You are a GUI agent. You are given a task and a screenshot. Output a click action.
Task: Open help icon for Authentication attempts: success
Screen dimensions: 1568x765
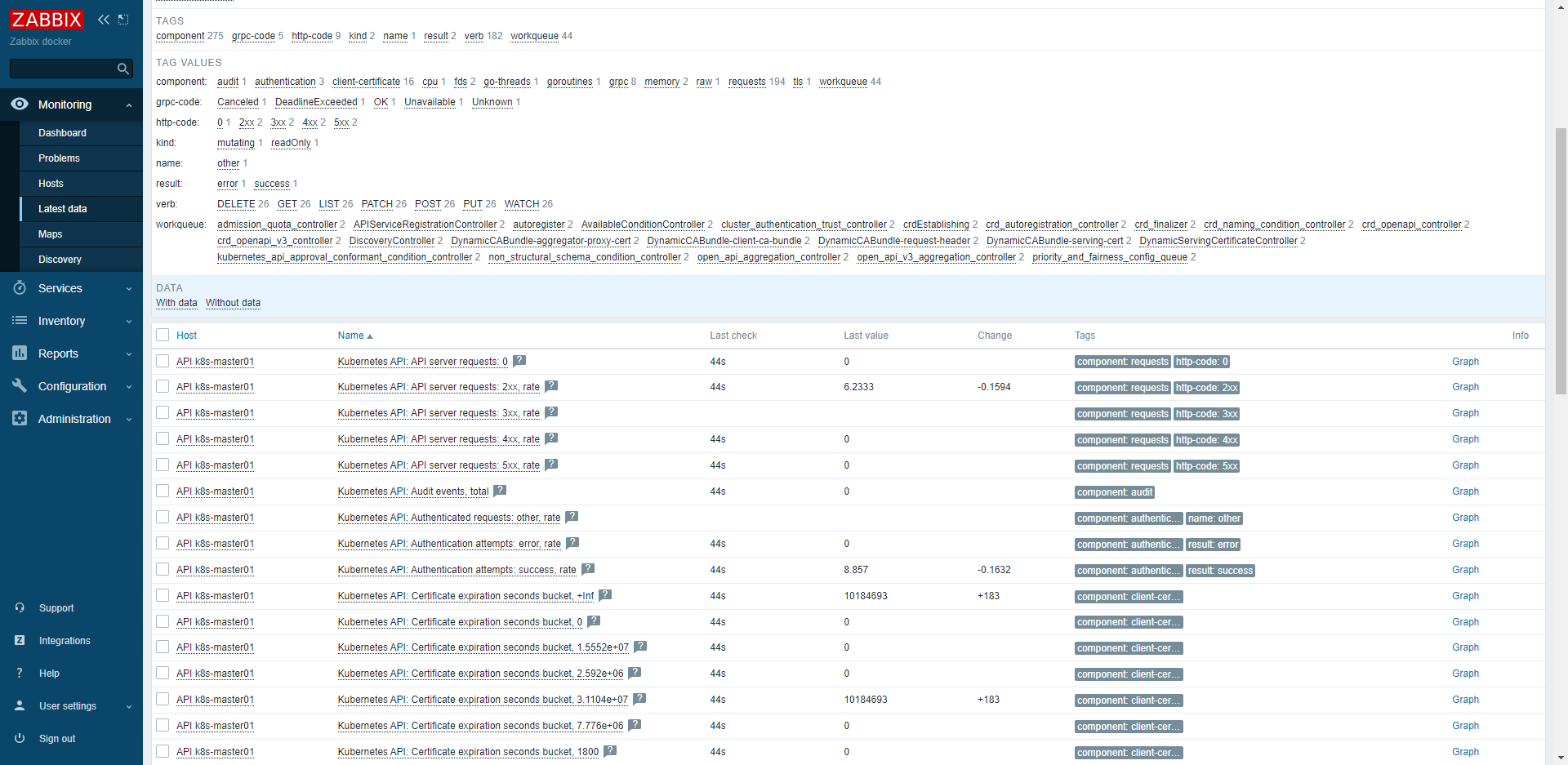tap(588, 569)
